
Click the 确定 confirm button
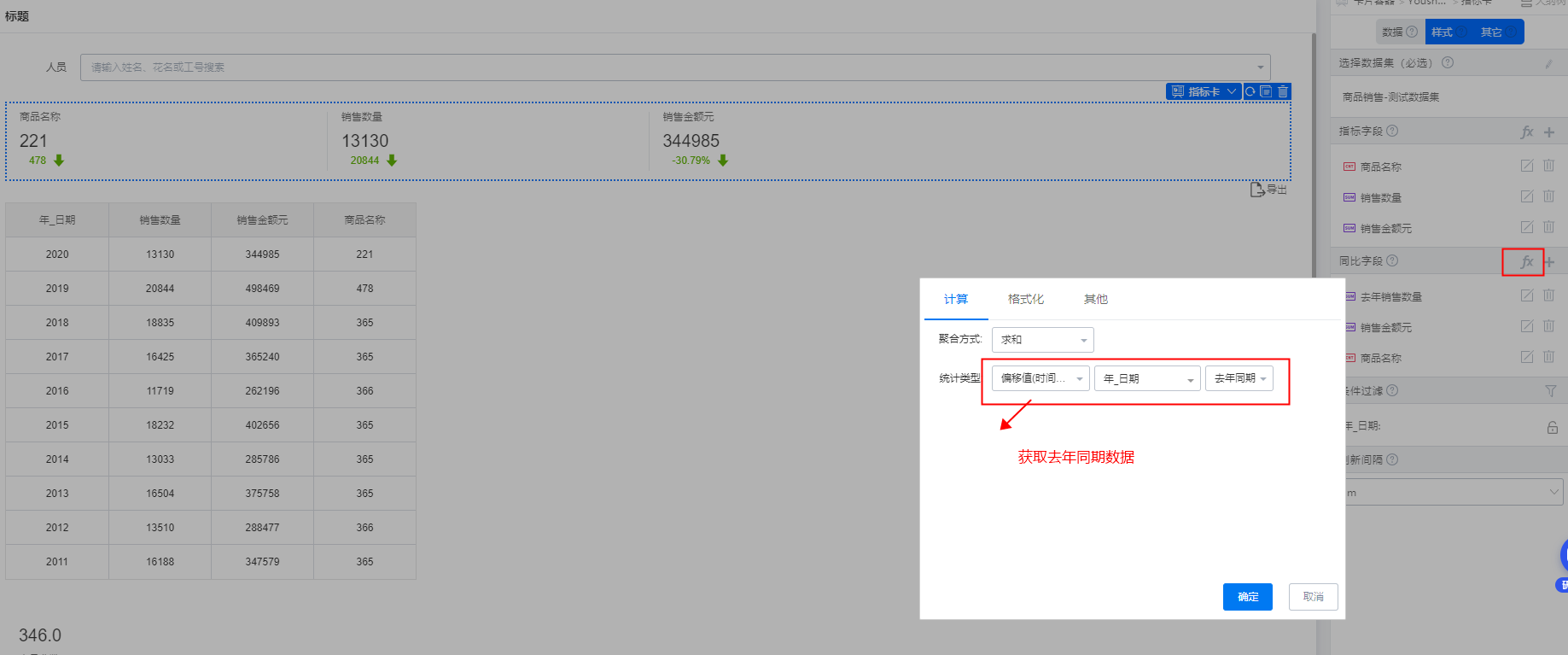[x=1248, y=597]
